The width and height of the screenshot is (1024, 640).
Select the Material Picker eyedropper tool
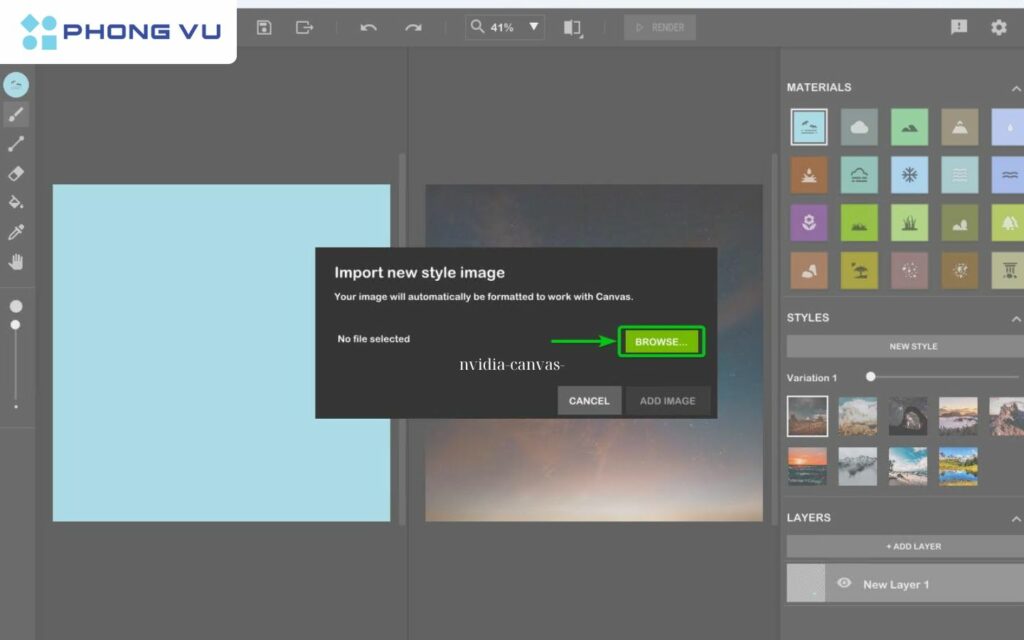tap(17, 232)
